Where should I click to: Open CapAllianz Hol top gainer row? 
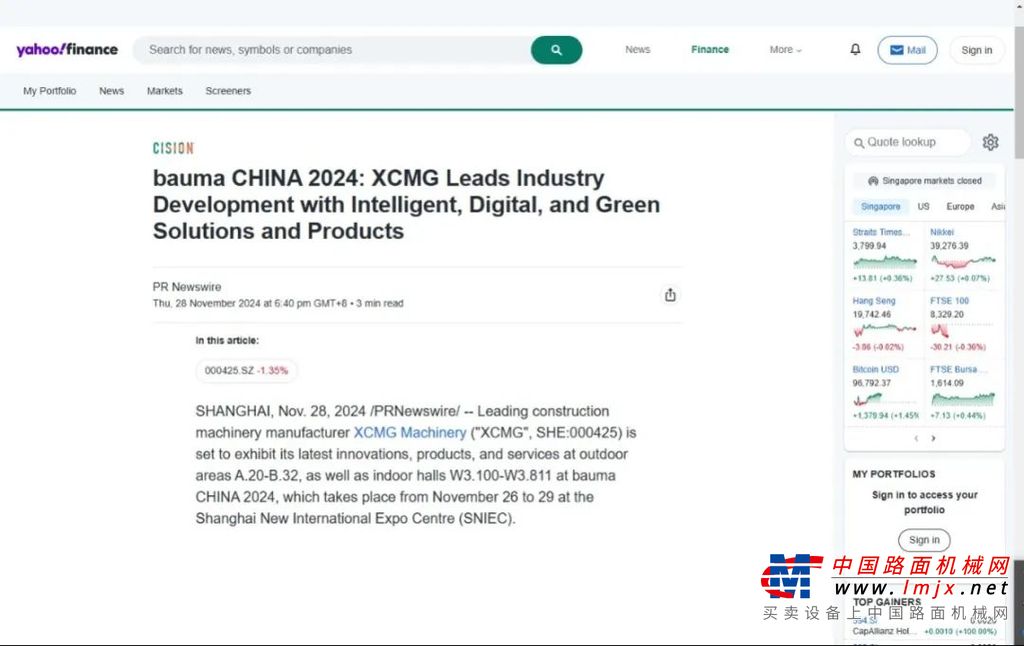(x=924, y=632)
